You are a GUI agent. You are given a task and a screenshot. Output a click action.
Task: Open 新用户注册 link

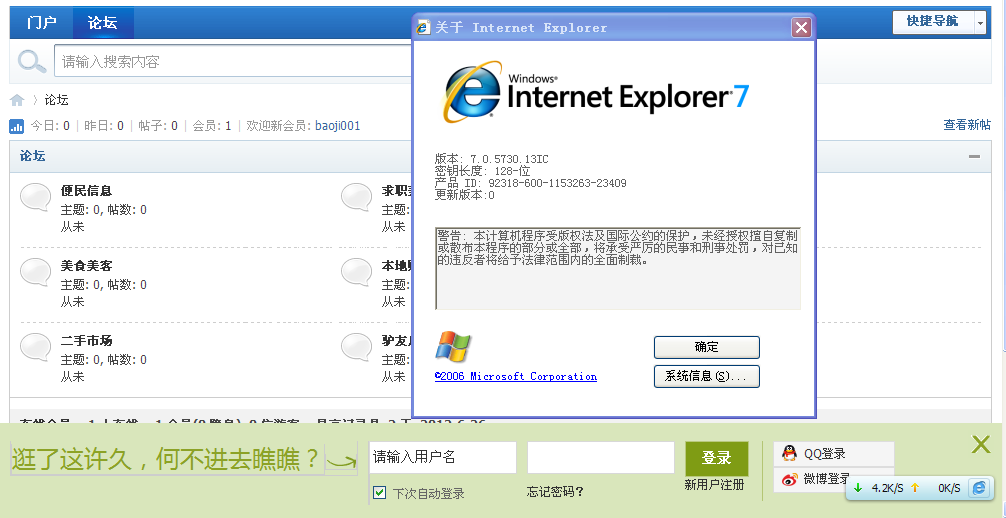714,485
